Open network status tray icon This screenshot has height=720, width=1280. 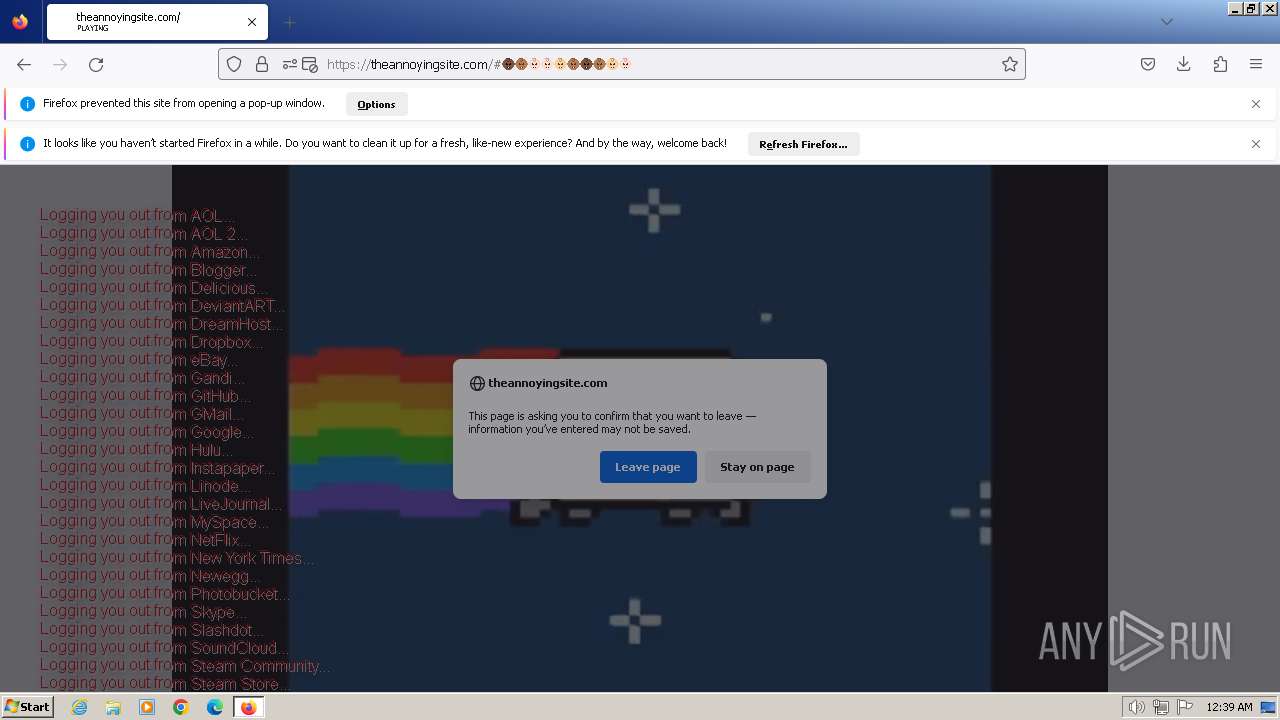click(x=1161, y=707)
